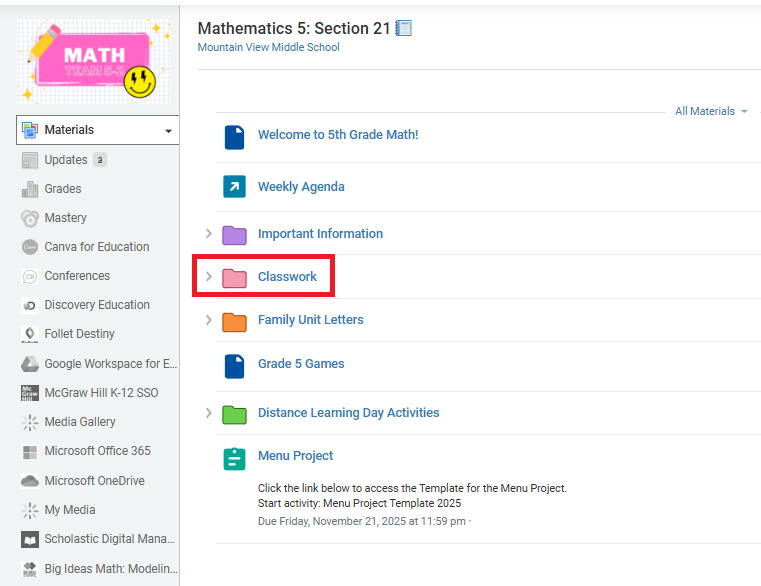Screen dimensions: 761x586
Task: Click the purple Important Information folder icon
Action: [234, 235]
